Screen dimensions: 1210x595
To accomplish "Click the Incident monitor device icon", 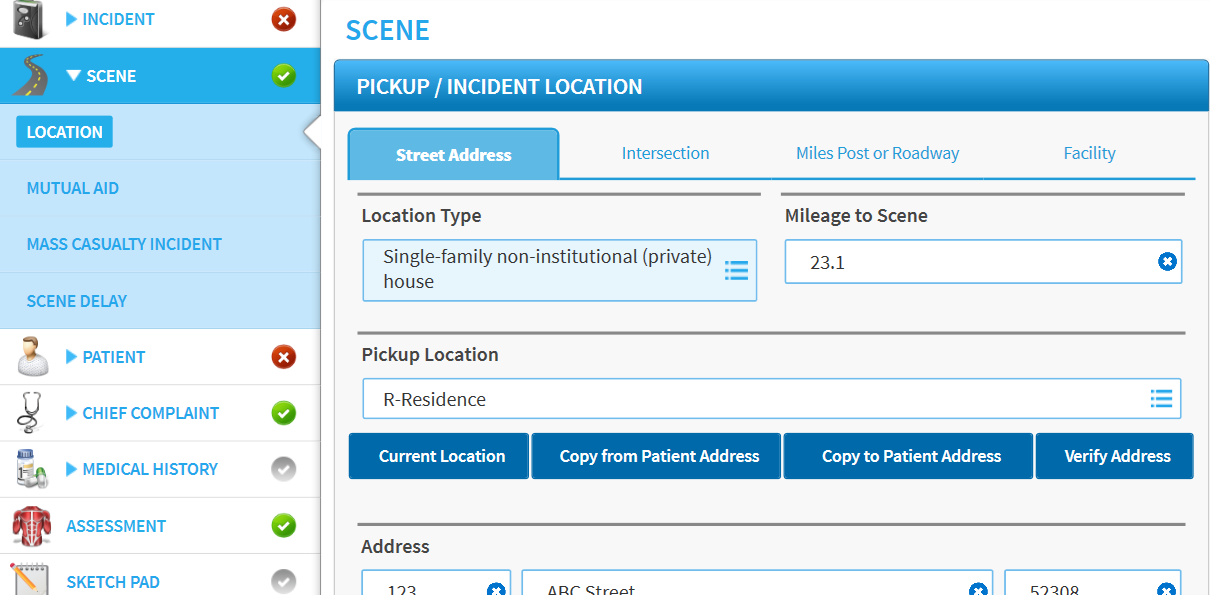I will click(30, 19).
